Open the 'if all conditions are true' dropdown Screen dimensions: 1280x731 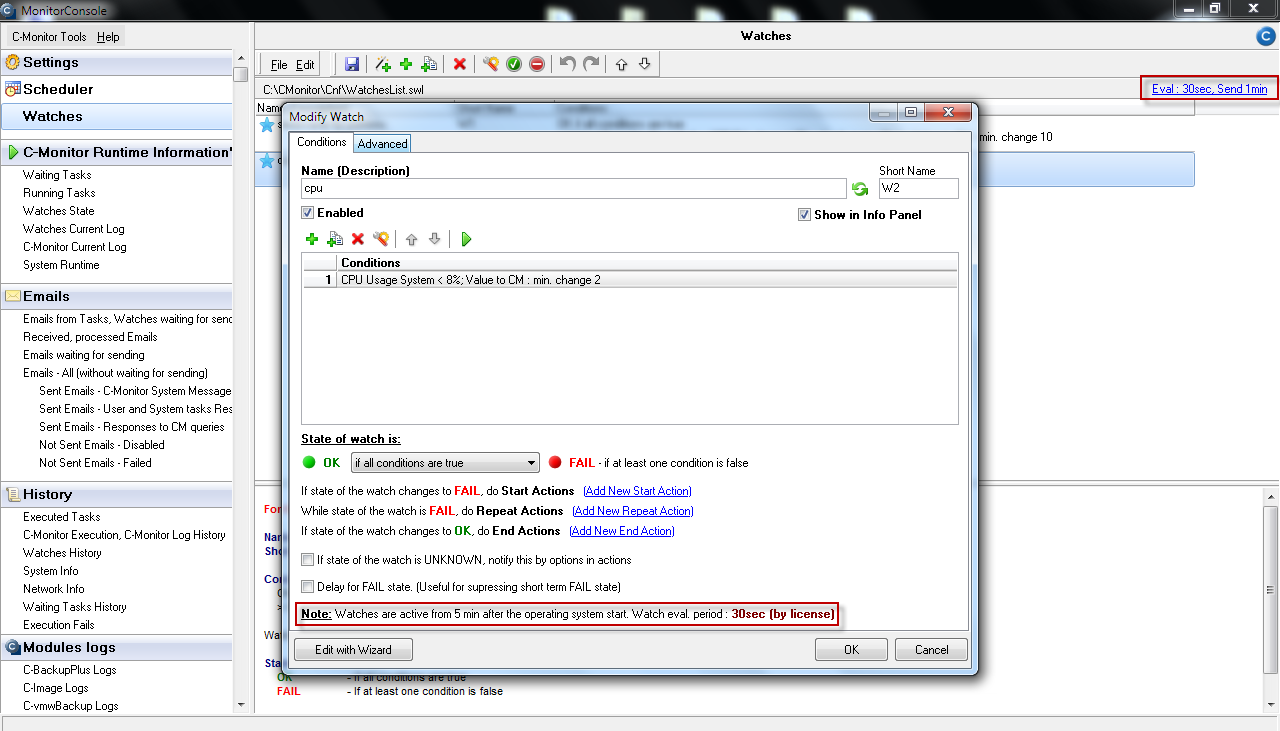pos(445,463)
